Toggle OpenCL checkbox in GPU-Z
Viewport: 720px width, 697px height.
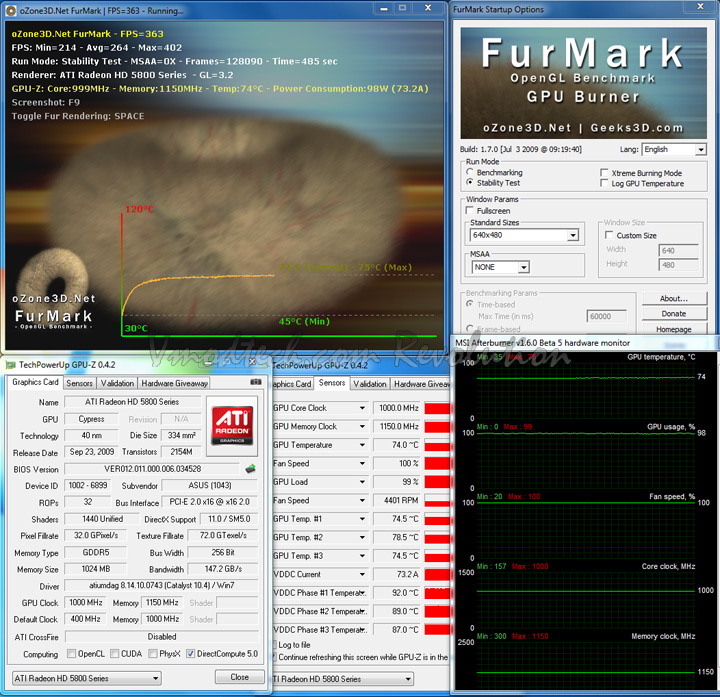point(71,653)
